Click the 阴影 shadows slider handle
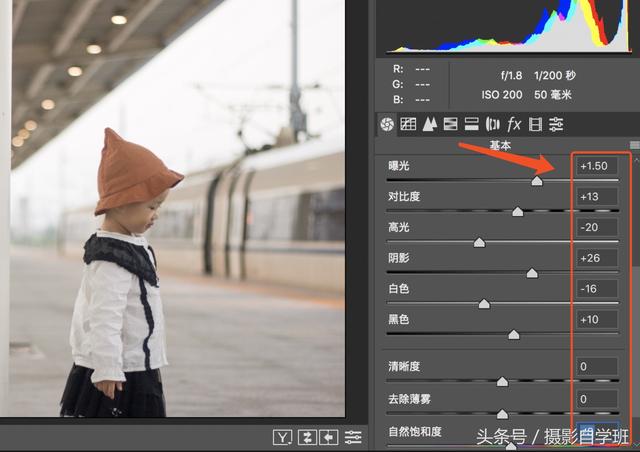 [x=532, y=273]
